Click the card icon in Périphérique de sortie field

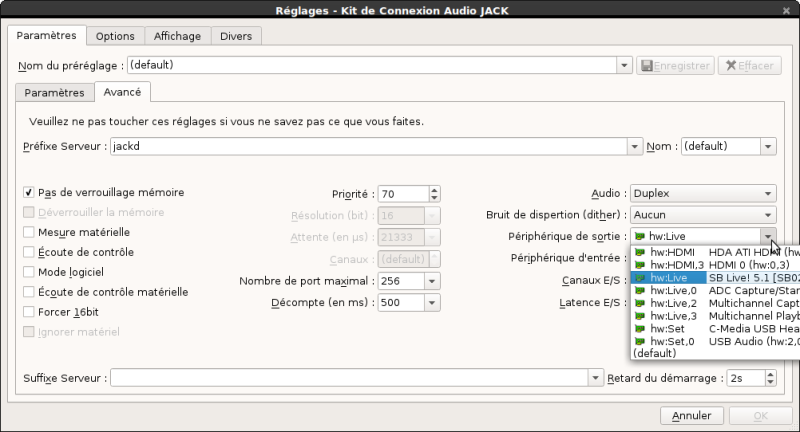click(639, 236)
